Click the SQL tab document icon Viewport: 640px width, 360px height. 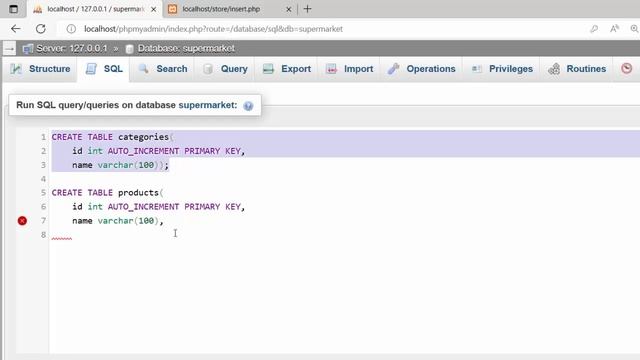click(91, 69)
